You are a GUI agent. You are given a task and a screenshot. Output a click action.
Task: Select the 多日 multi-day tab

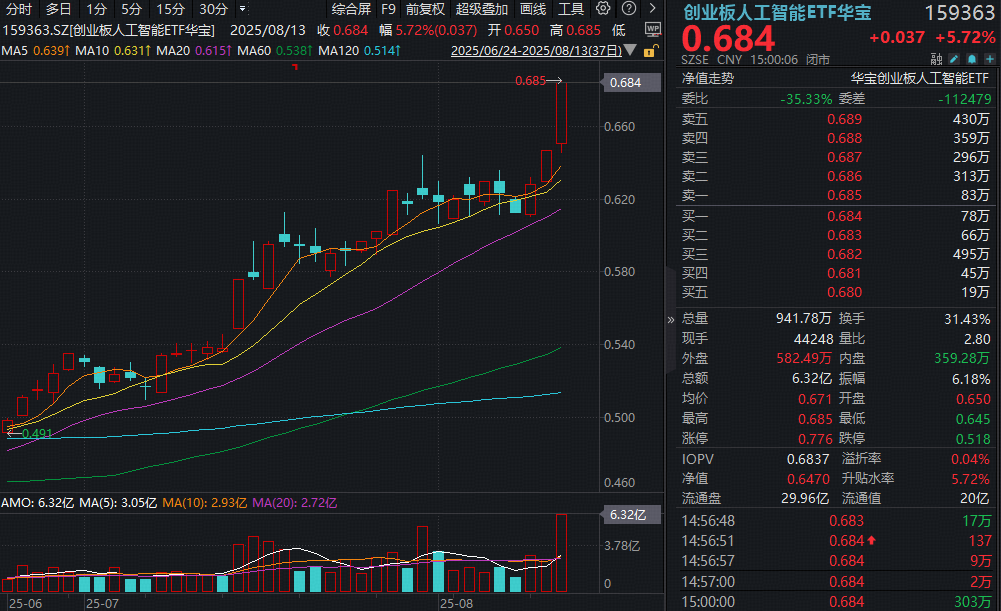tap(58, 9)
